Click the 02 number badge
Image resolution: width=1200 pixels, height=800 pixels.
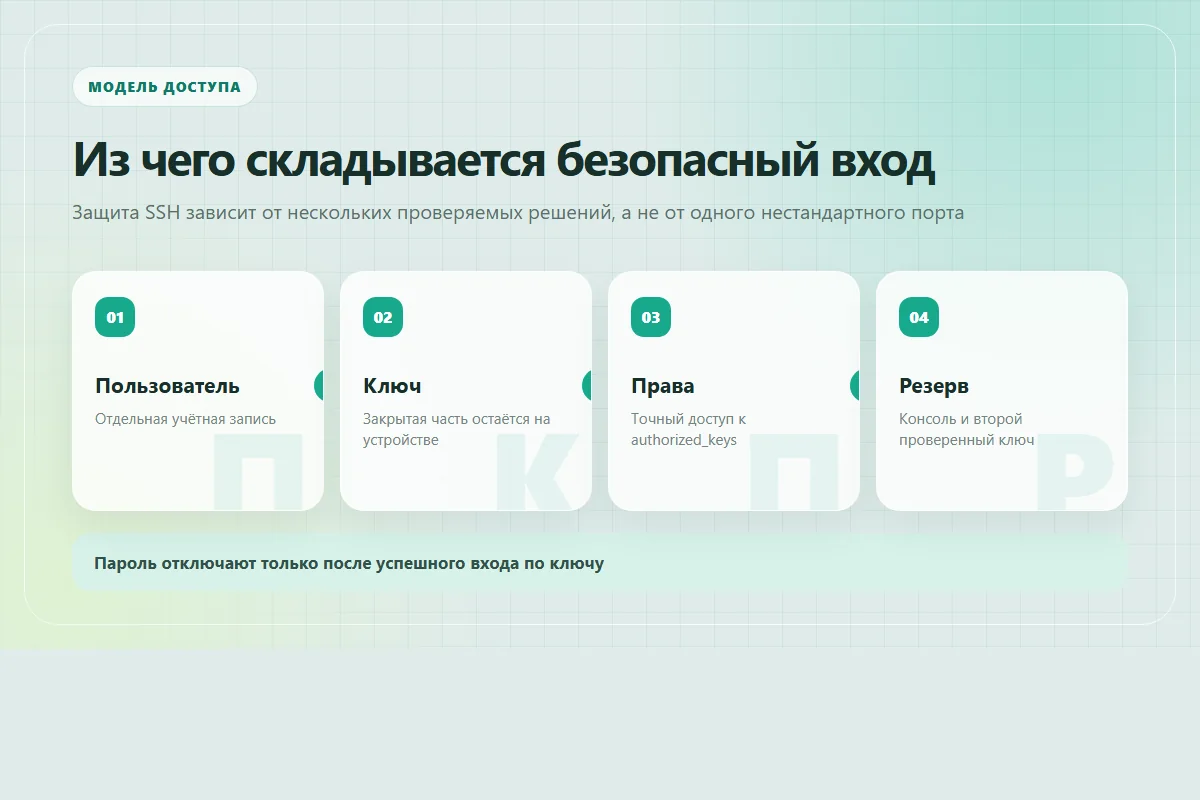383,317
